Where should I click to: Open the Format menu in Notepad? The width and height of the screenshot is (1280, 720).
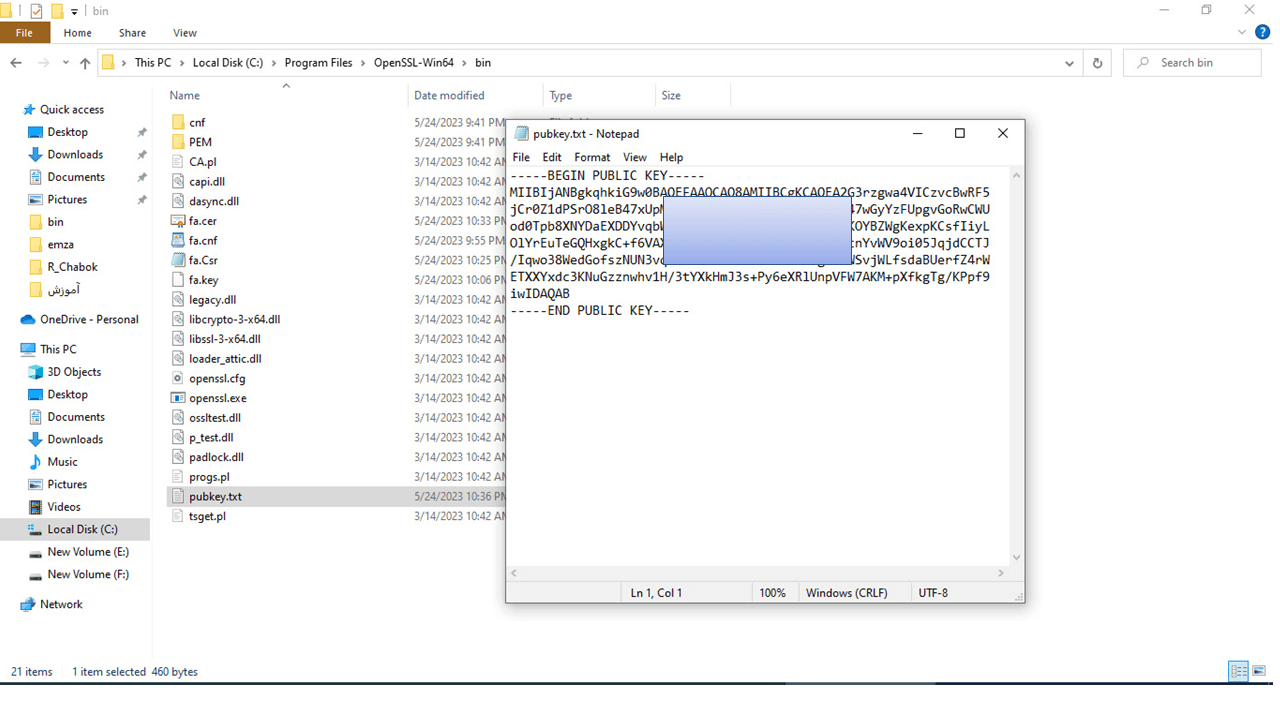click(591, 157)
